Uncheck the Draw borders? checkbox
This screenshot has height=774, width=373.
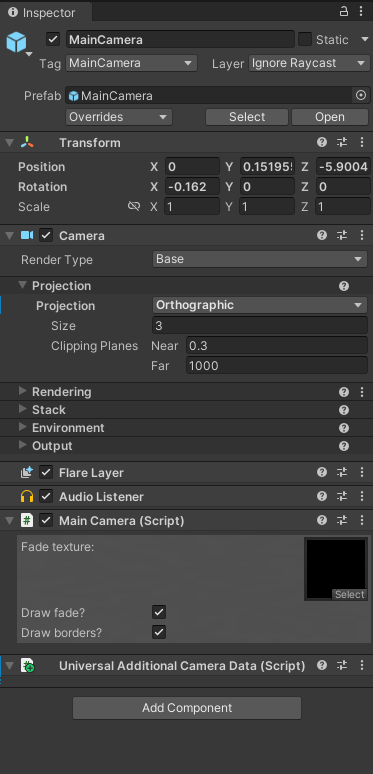(159, 632)
